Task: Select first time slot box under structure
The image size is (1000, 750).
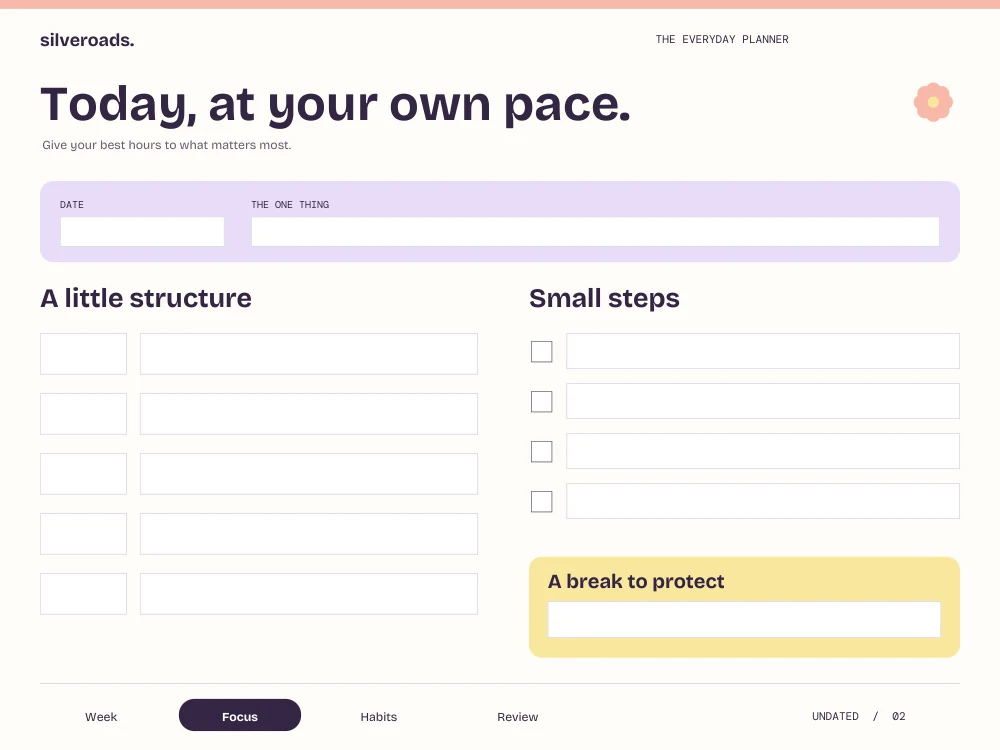Action: pos(84,354)
